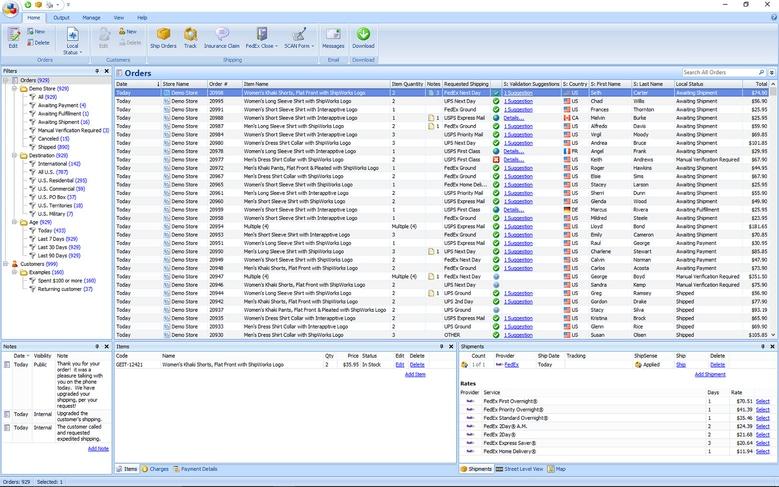Click Delete in the Orders ribbon group

click(x=38, y=43)
